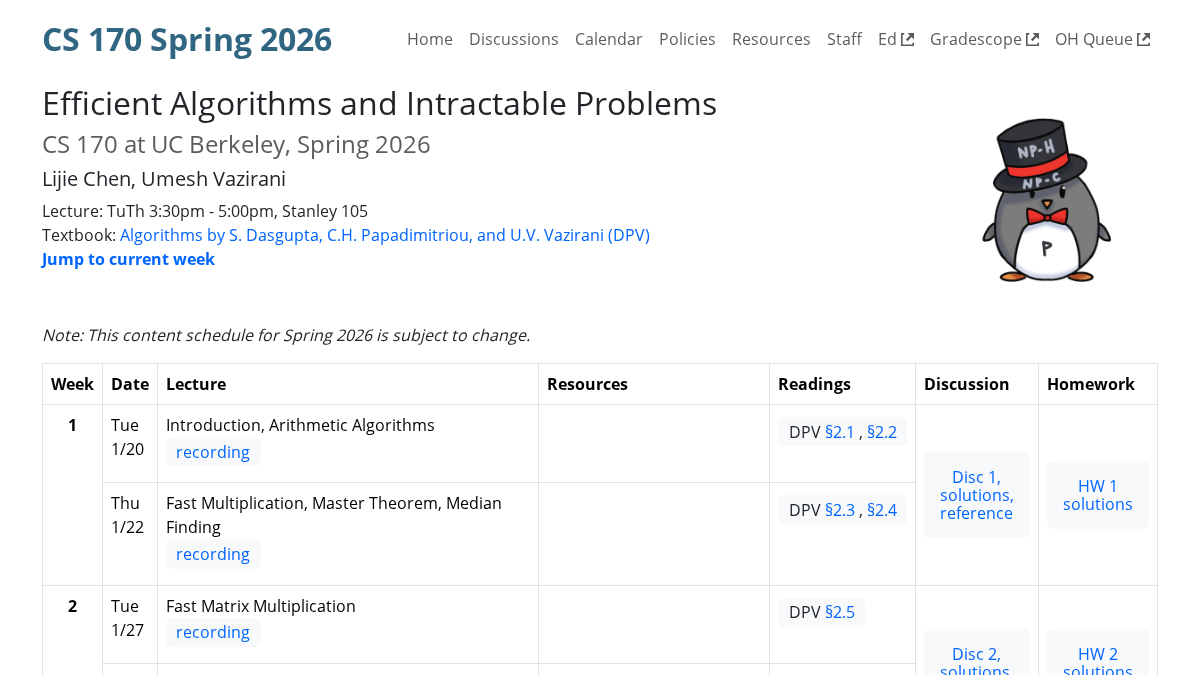Click the instructors line Lijie Chen, Umesh Vazirani
This screenshot has height=675, width=1200.
(x=164, y=179)
